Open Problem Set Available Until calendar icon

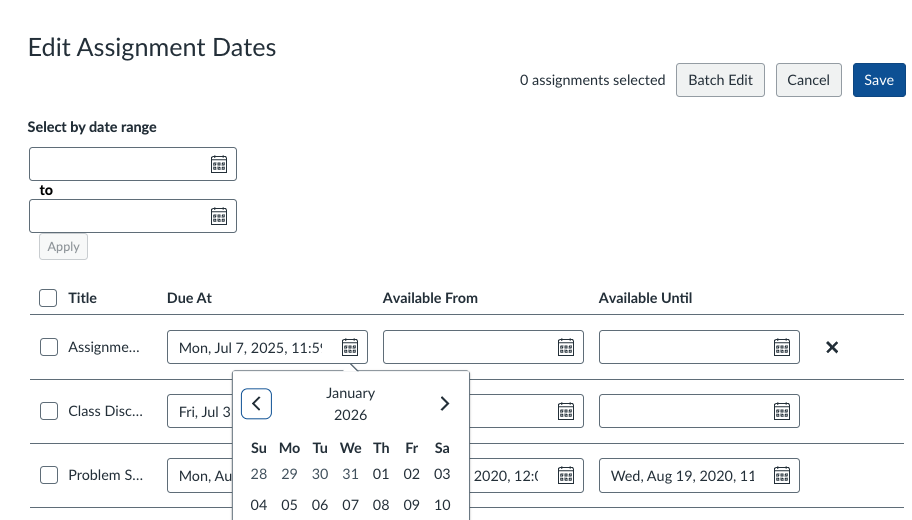point(782,476)
